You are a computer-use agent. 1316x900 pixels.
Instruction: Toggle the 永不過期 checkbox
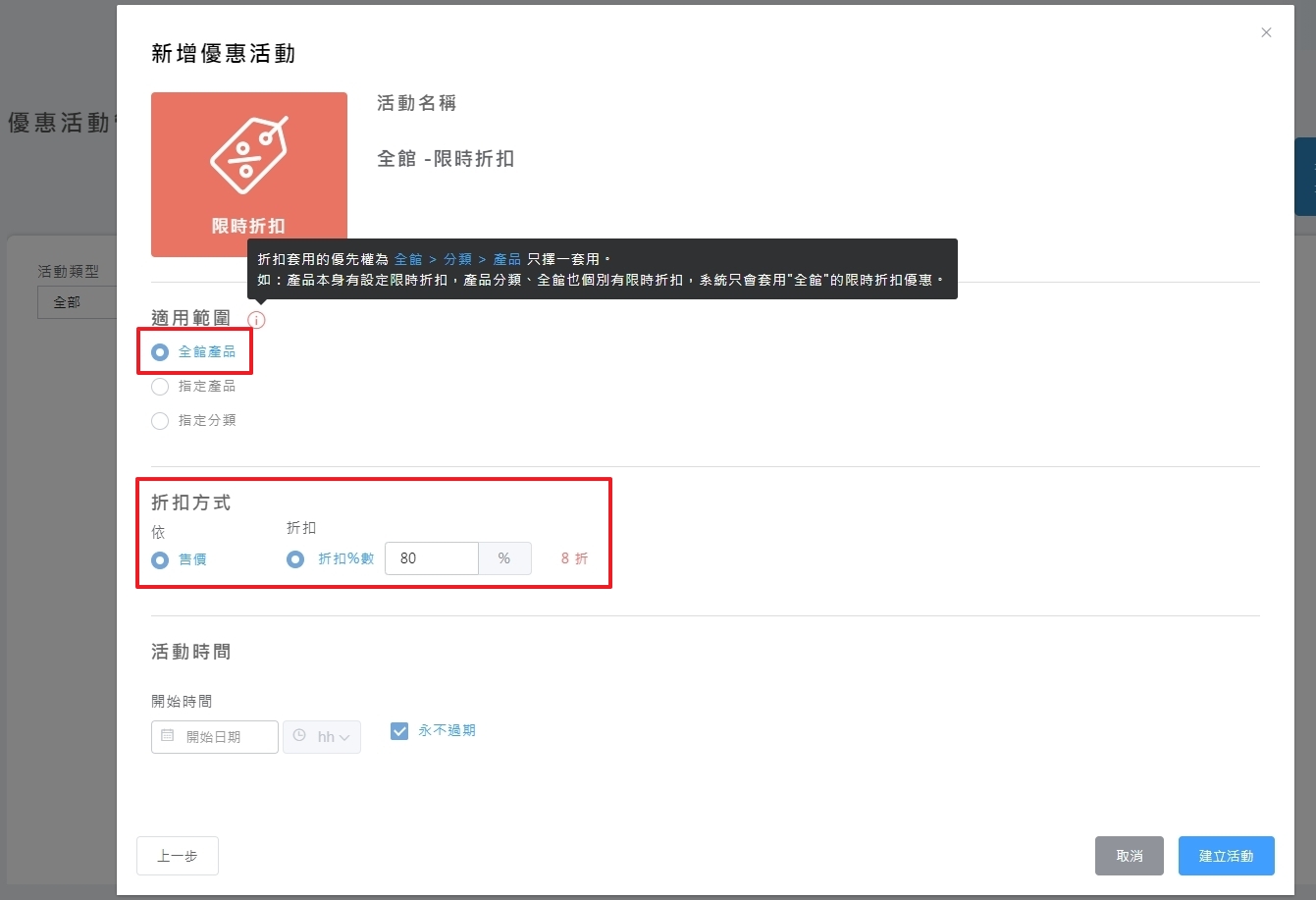(399, 731)
